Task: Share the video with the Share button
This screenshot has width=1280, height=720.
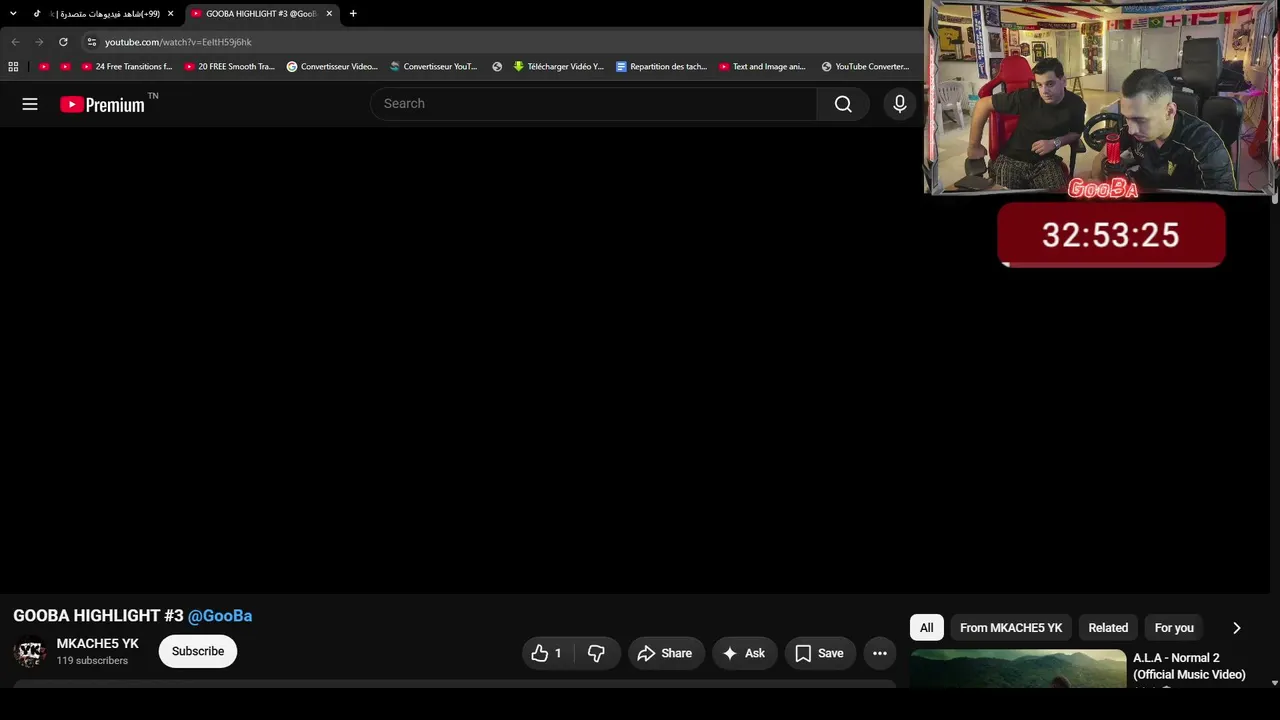Action: pyautogui.click(x=665, y=653)
